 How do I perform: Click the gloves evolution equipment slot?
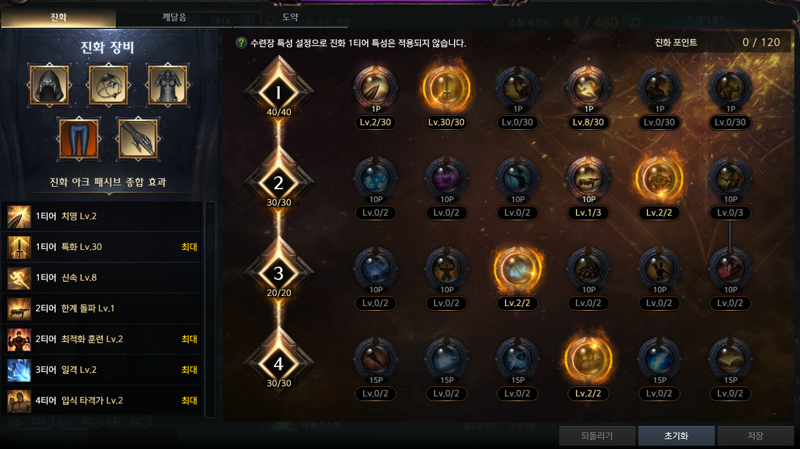[137, 139]
